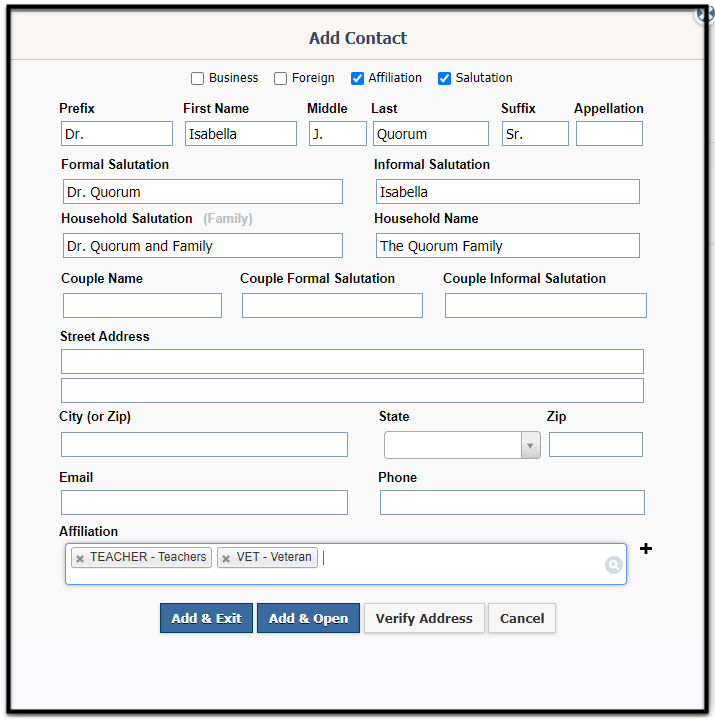Click Add & Open button
The height and width of the screenshot is (722, 715).
[x=308, y=618]
